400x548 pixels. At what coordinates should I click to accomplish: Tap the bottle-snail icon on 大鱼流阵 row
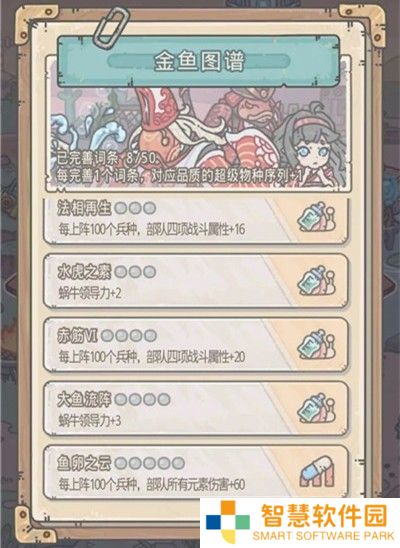[317, 408]
